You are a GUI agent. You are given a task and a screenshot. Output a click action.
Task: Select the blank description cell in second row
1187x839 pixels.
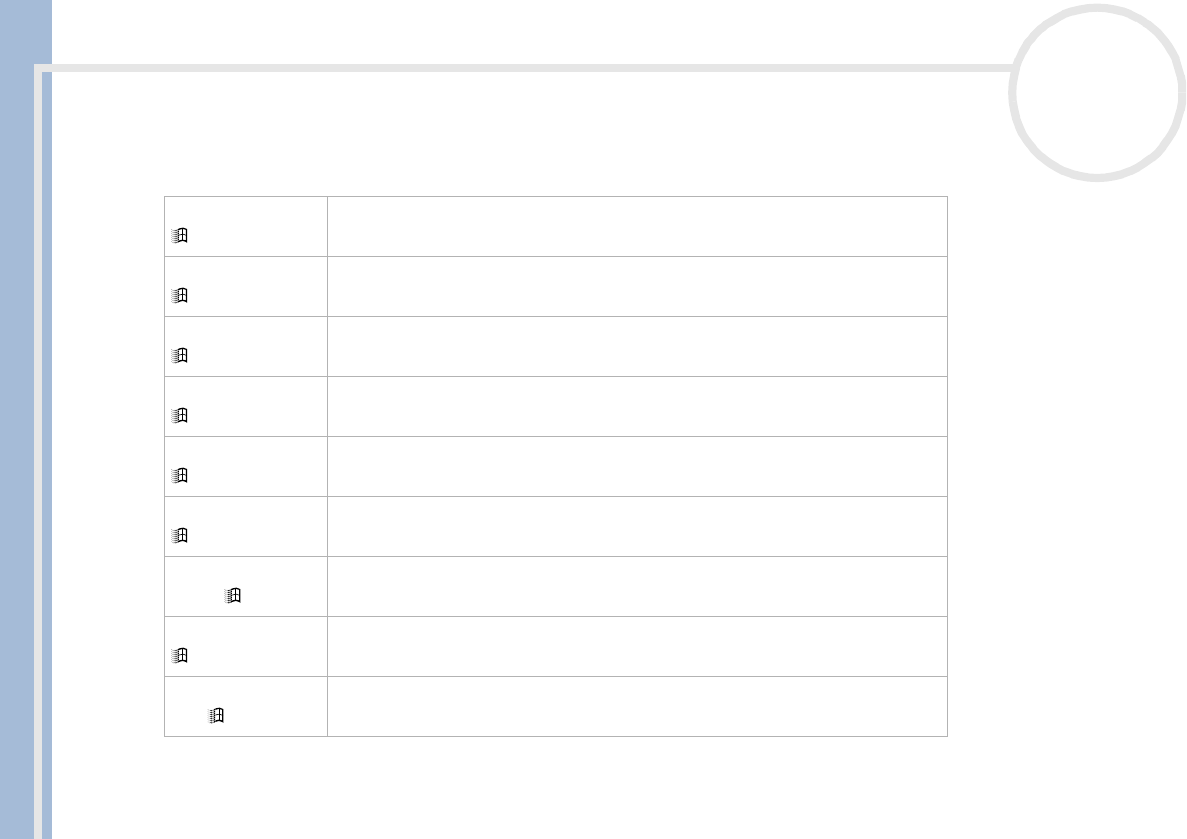(x=637, y=286)
